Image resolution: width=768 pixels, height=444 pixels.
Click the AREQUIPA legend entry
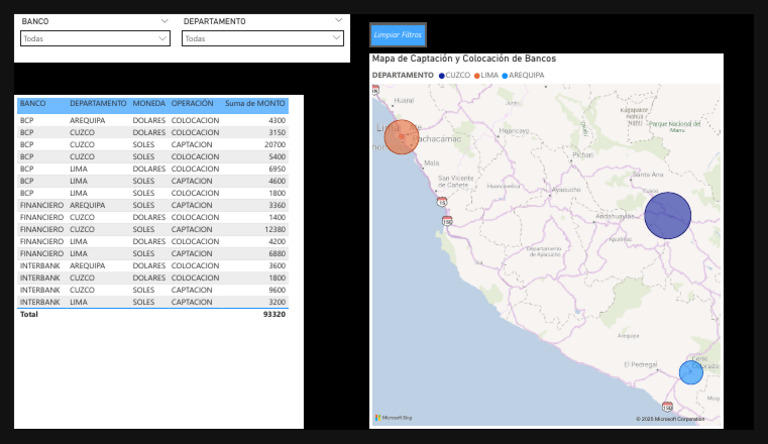(526, 75)
